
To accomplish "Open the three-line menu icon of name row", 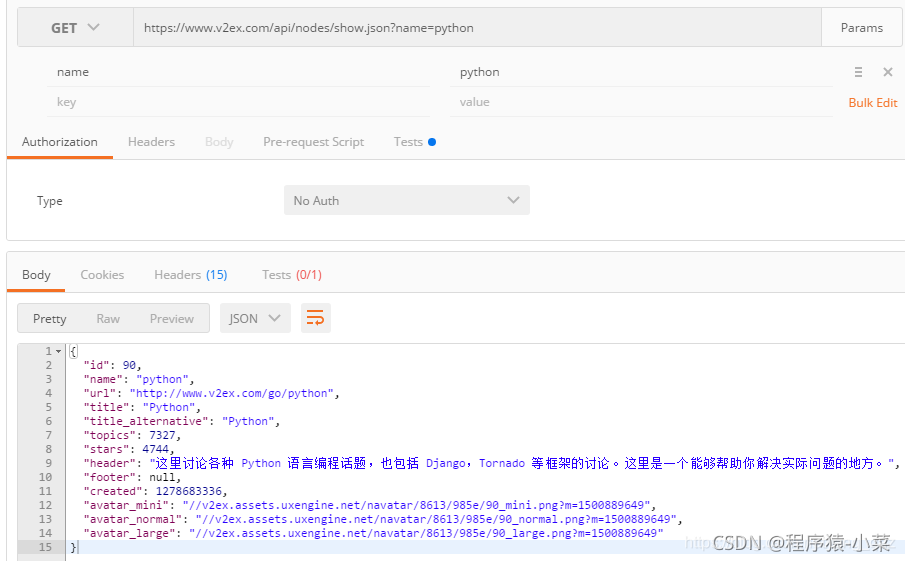I will coord(858,72).
